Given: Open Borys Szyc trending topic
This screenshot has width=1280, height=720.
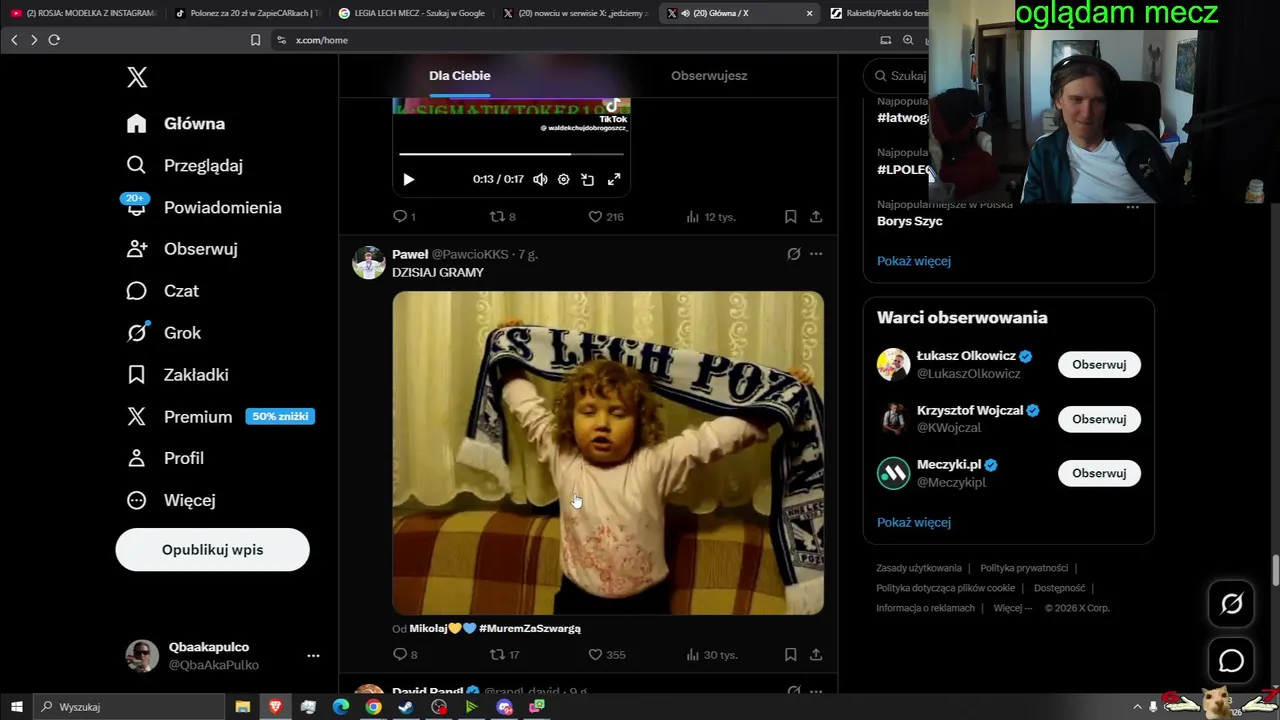Looking at the screenshot, I should [x=910, y=221].
